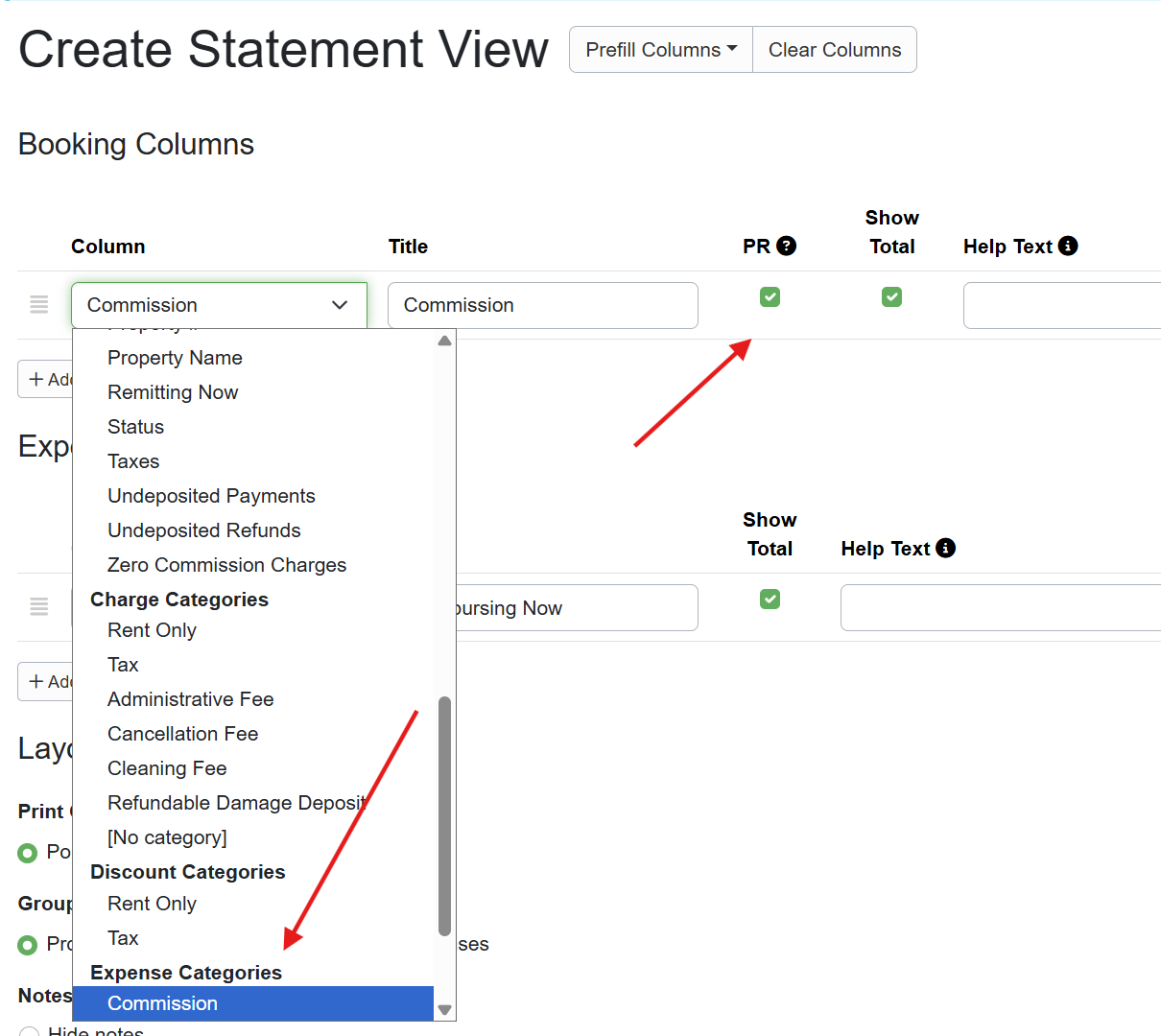Uncheck the PR checkbox for Commission
This screenshot has width=1161, height=1036.
(x=770, y=297)
